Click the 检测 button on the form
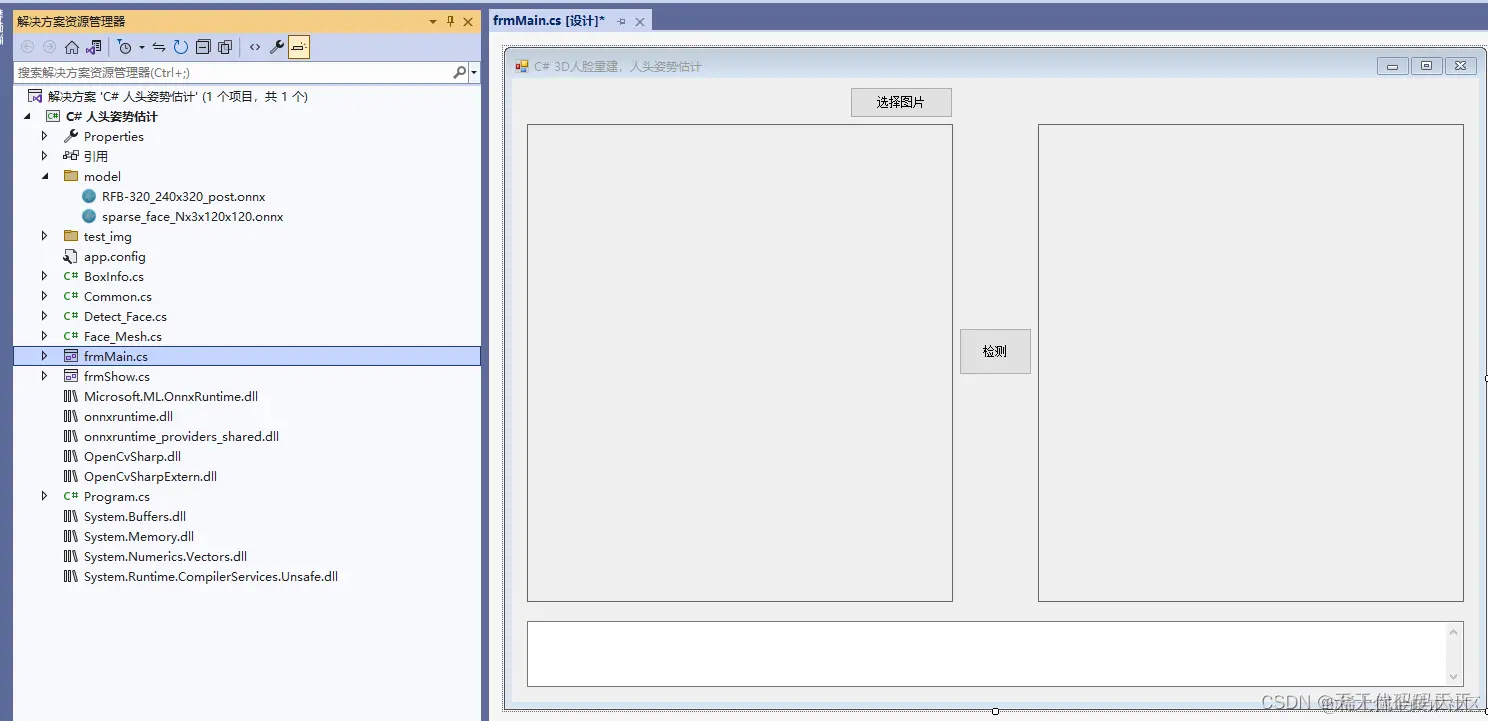 (995, 352)
